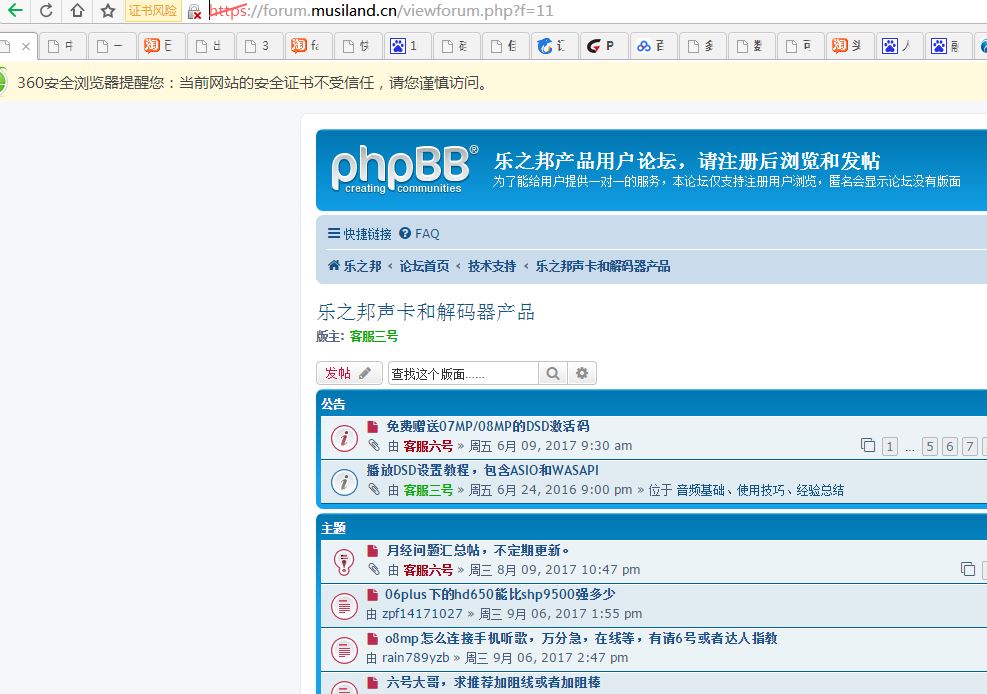
Task: Click the browser back arrow
Action: (x=14, y=11)
